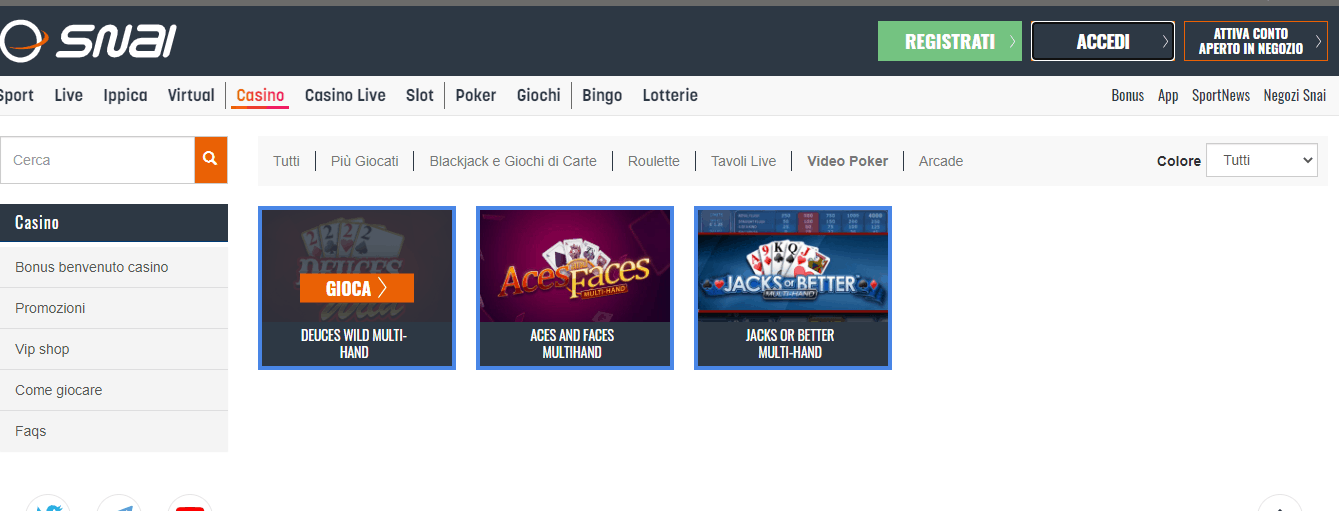The height and width of the screenshot is (511, 1339).
Task: Select the Casino menu item
Action: coord(260,95)
